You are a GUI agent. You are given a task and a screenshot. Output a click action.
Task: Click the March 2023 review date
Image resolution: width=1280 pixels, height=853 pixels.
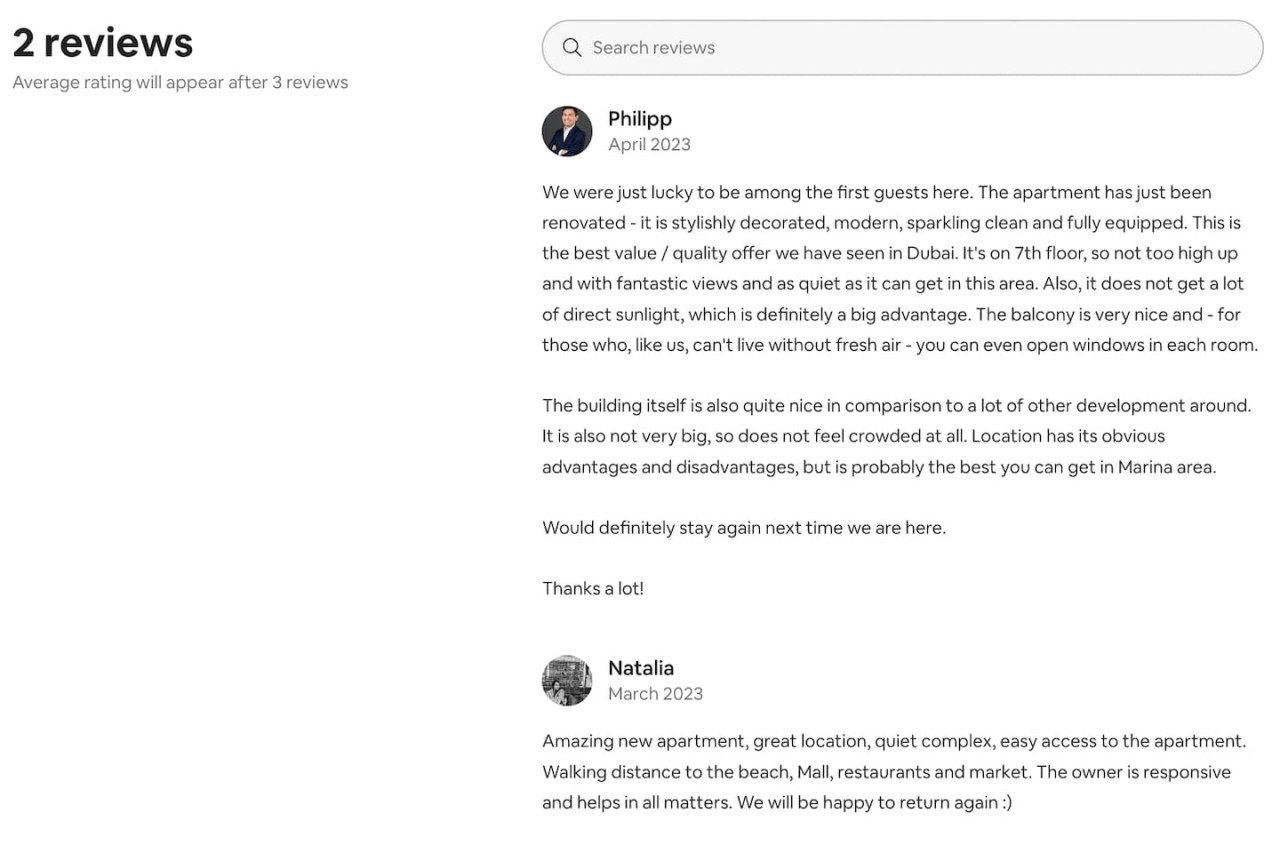point(655,694)
